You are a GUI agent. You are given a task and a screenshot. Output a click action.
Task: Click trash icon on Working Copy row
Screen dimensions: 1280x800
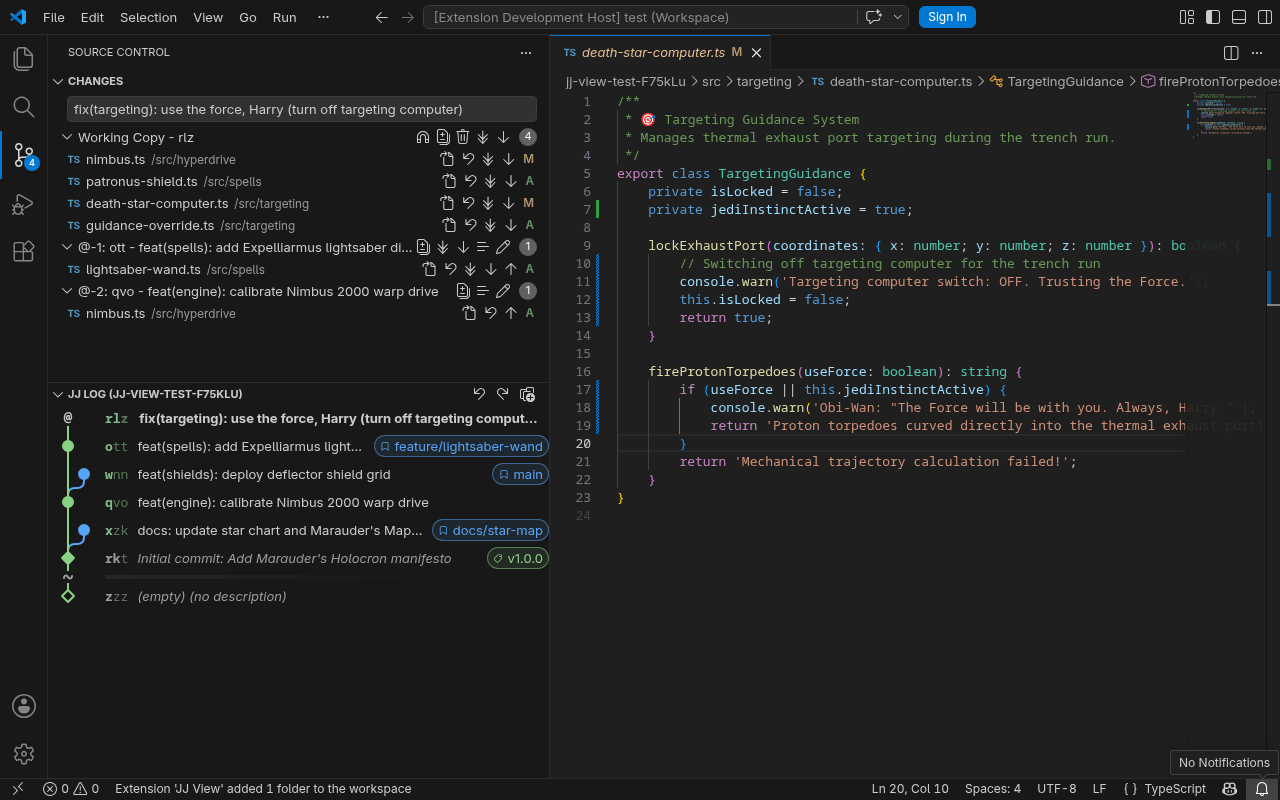coord(463,137)
